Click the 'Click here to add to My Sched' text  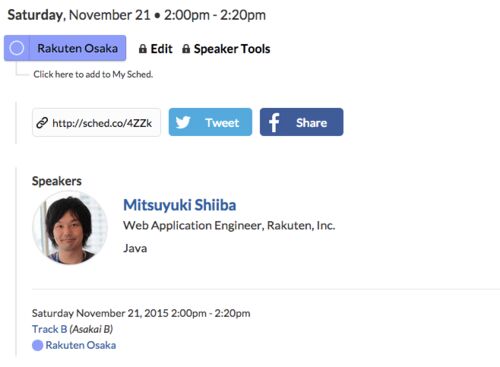pos(93,74)
